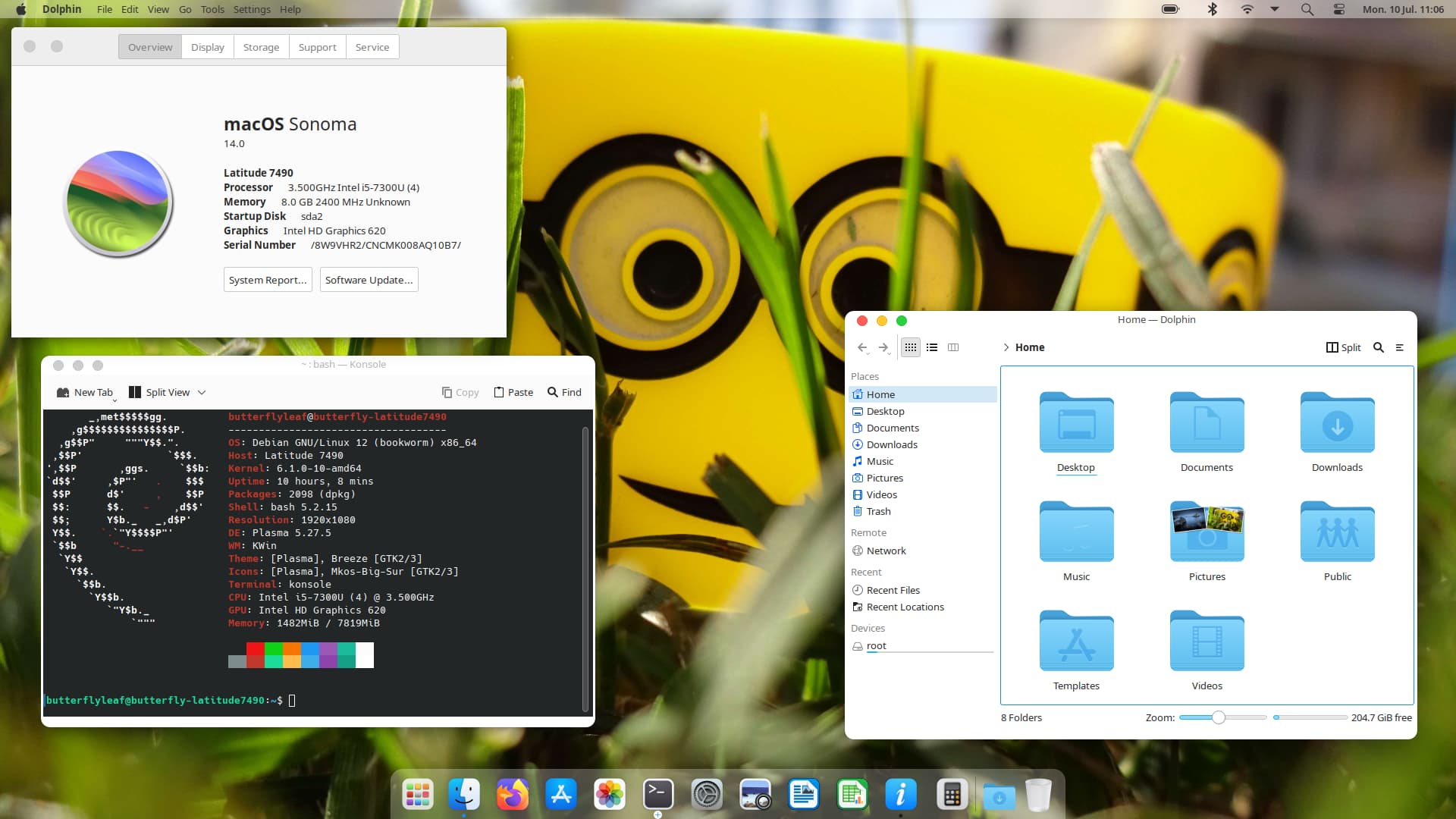This screenshot has height=819, width=1456.
Task: Toggle Split view in Dolphin
Action: [1343, 347]
